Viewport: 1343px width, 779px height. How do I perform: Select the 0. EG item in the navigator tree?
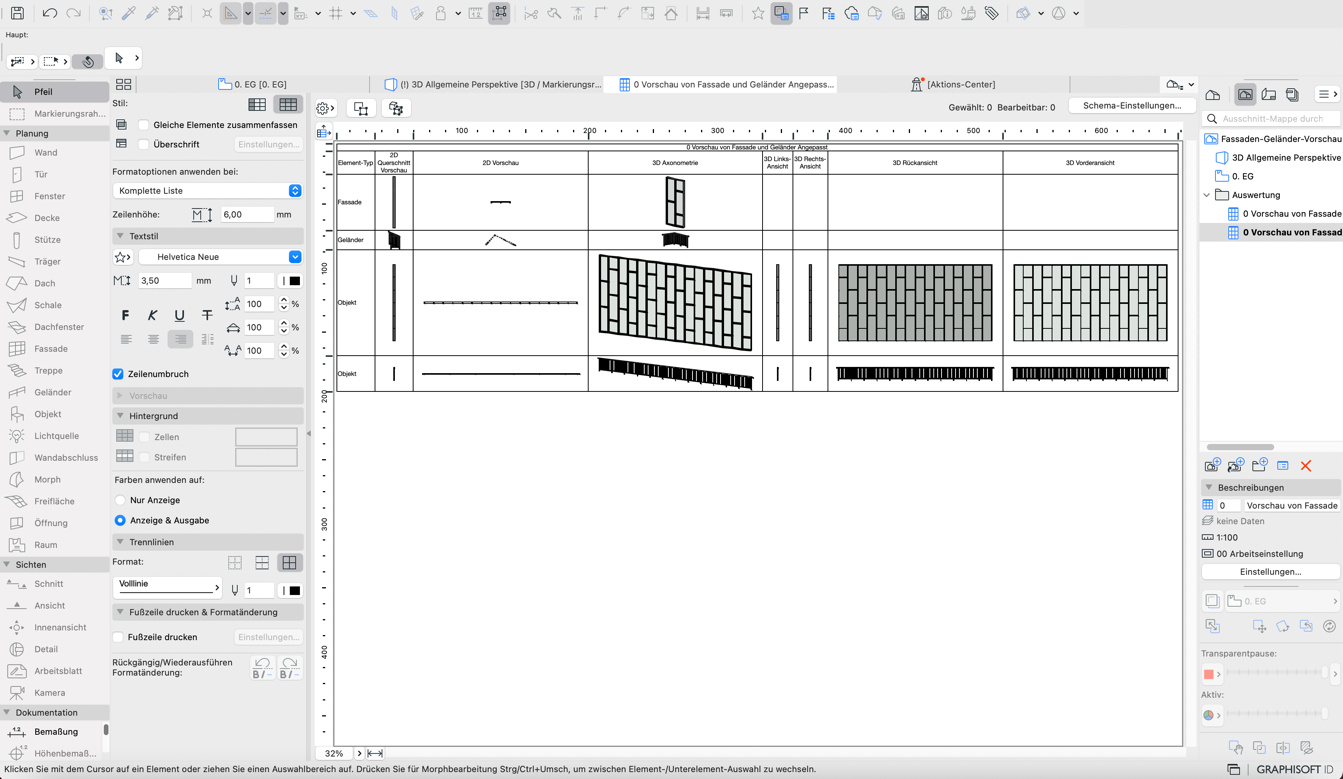(x=1234, y=176)
